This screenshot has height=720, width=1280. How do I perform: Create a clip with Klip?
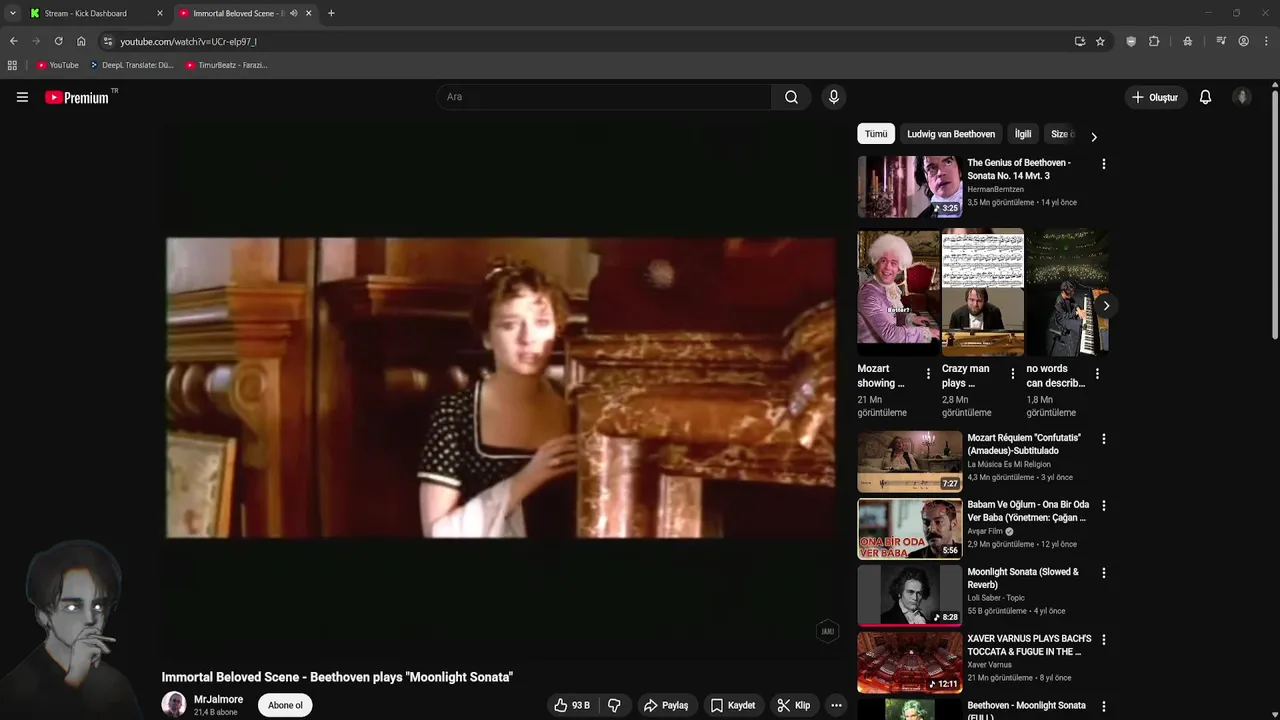click(794, 705)
